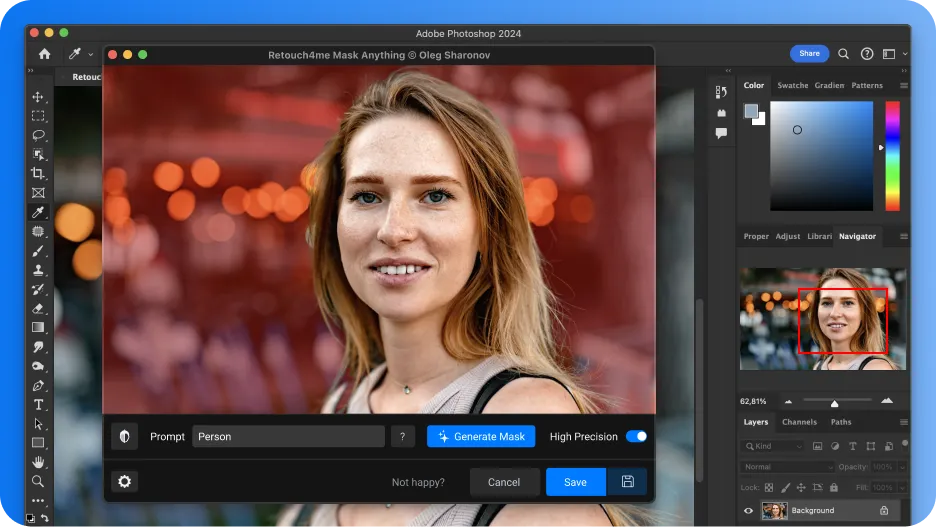Toggle lock image pixels brush icon
Screen dimensions: 936x527
coord(785,488)
